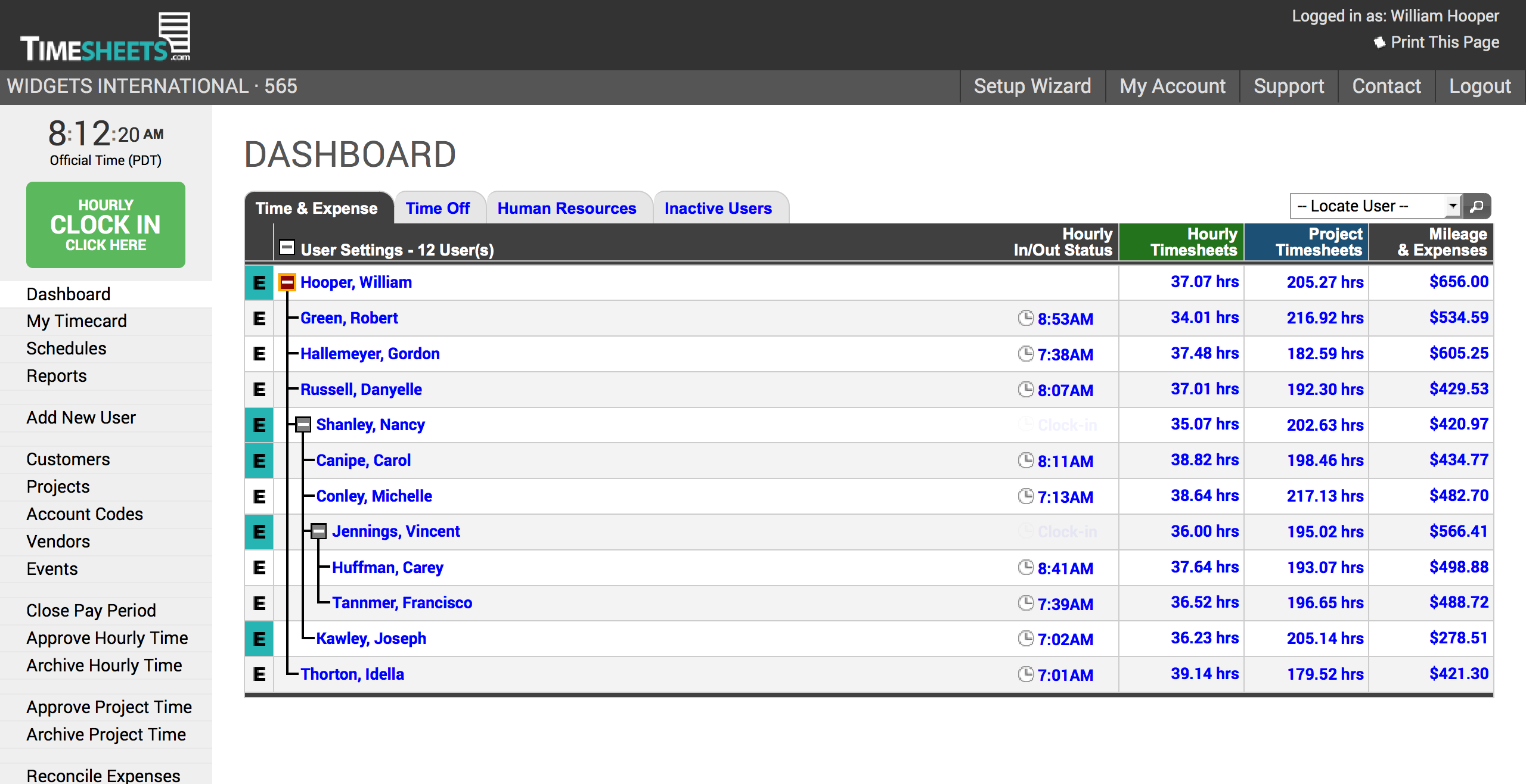This screenshot has width=1526, height=784.
Task: Click the clock icon next to 7:02AM
Action: 1025,639
